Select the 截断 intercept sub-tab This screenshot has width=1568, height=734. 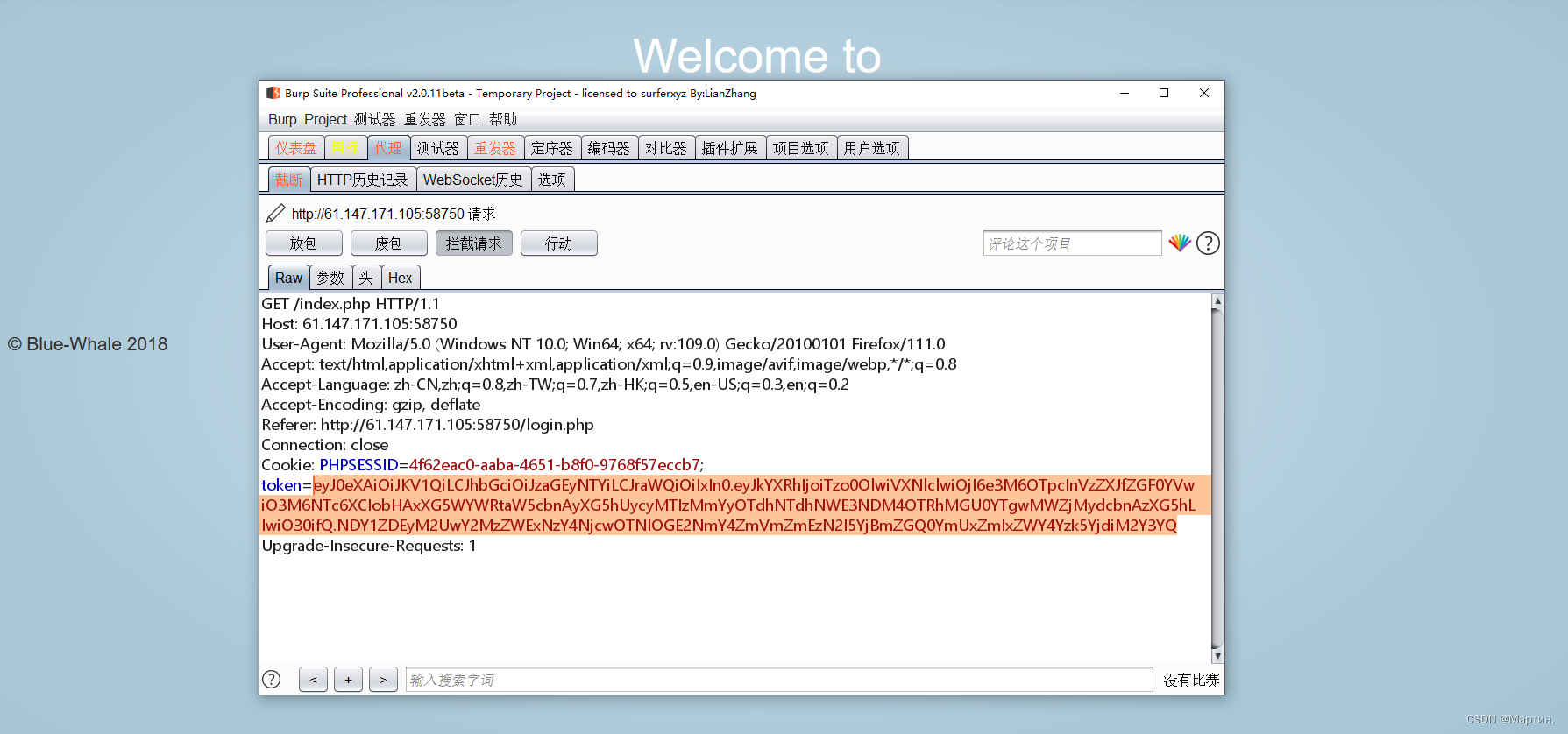289,180
